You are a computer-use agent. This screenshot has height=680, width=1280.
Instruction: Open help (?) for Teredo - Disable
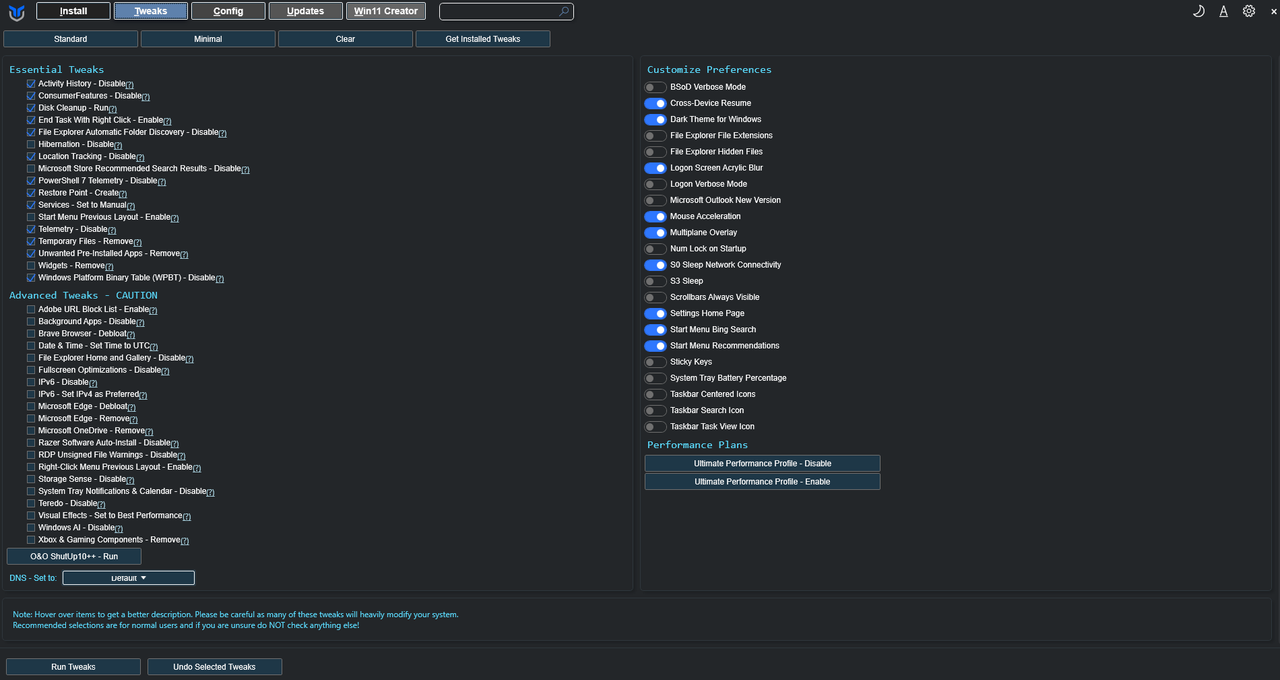[101, 504]
